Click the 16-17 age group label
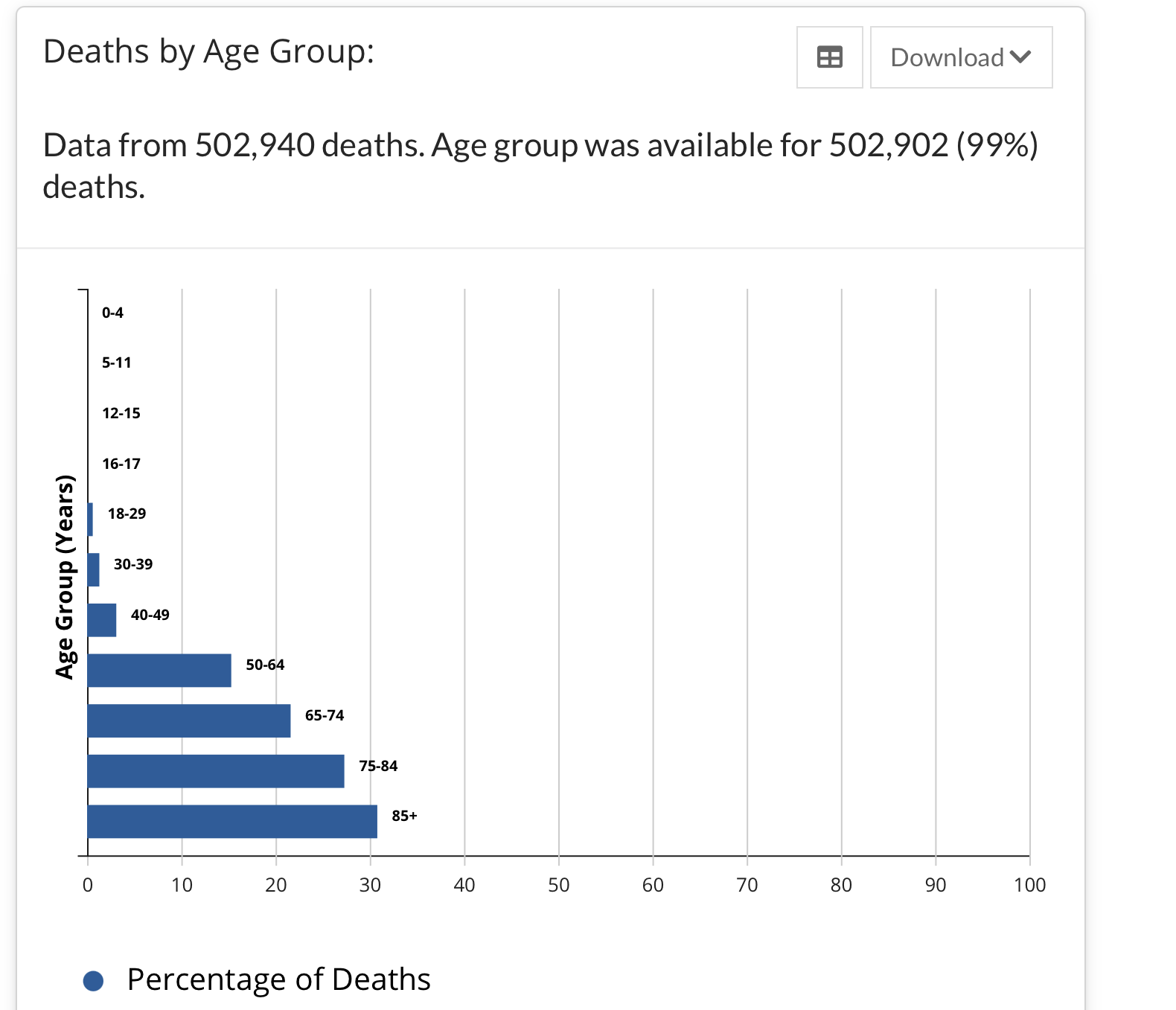The image size is (1176, 1010). click(121, 464)
